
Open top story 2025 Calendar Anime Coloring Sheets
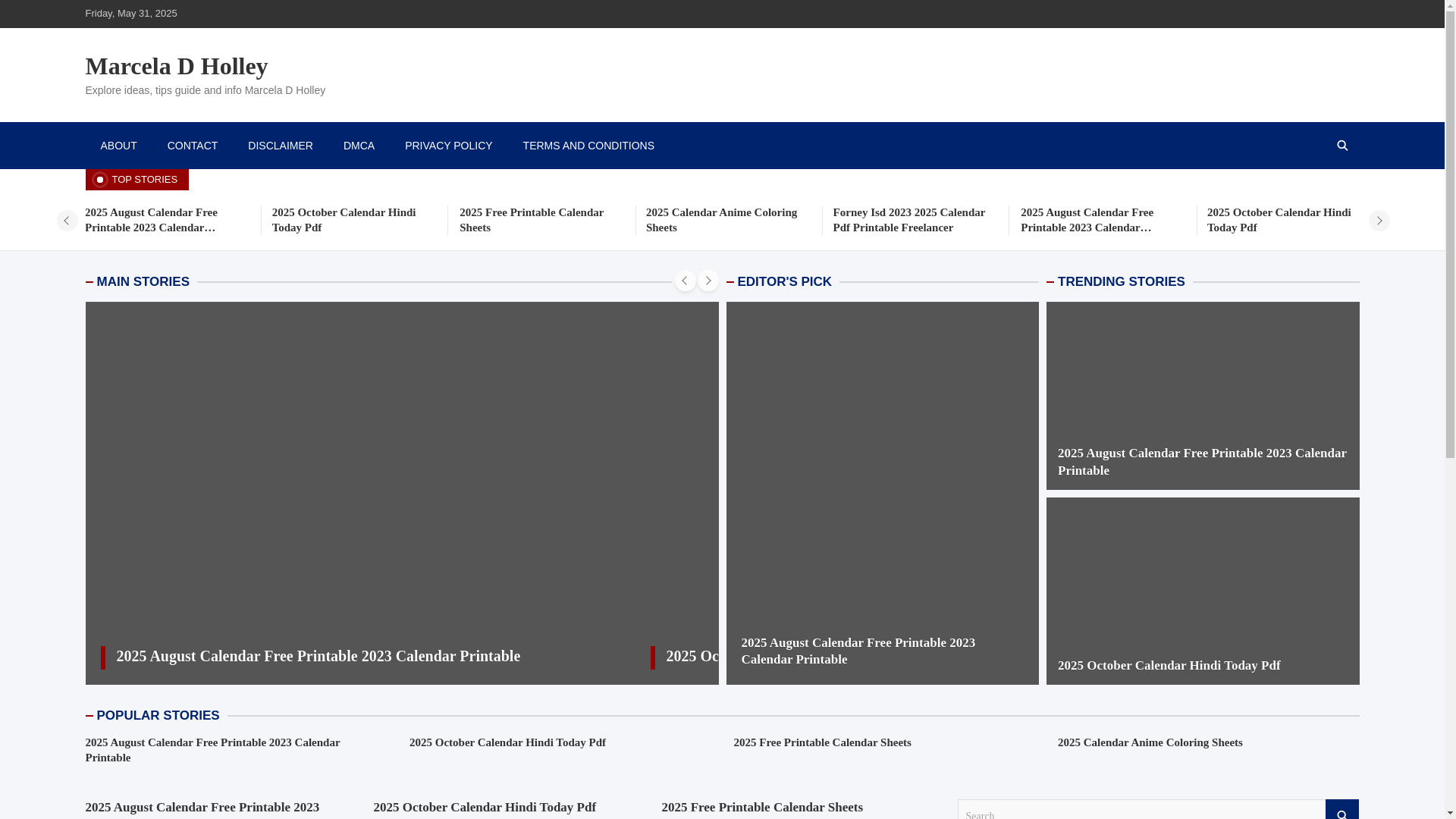click(x=721, y=220)
